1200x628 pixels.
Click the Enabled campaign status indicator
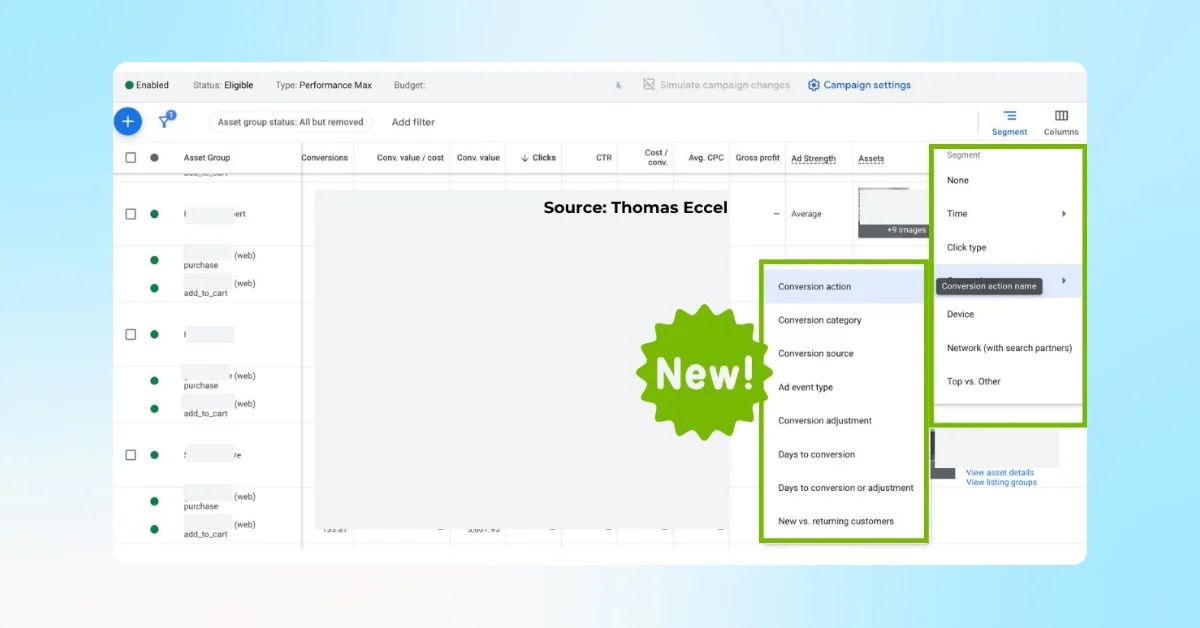147,85
